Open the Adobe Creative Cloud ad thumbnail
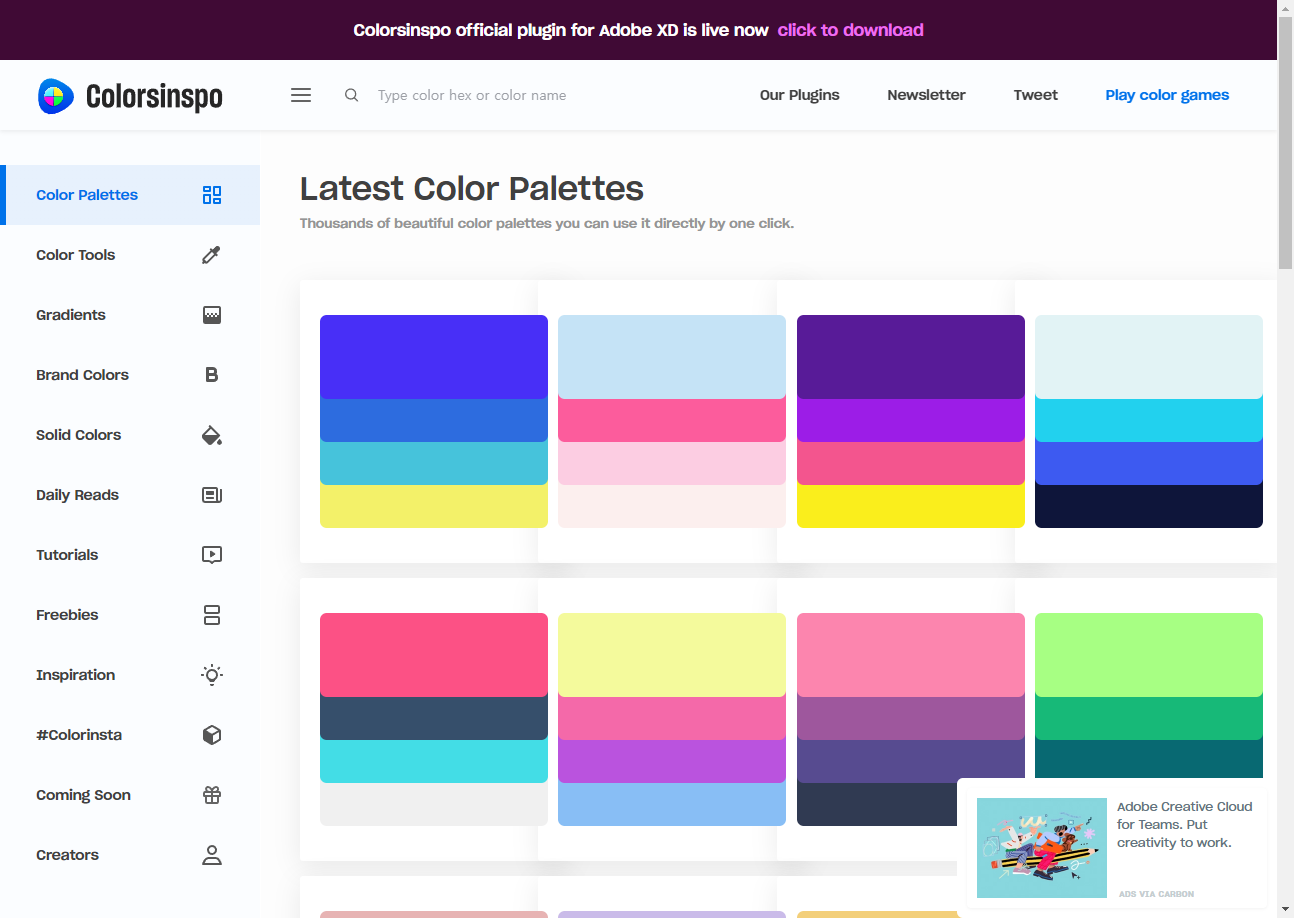Screen dimensions: 1294x918 (1042, 848)
